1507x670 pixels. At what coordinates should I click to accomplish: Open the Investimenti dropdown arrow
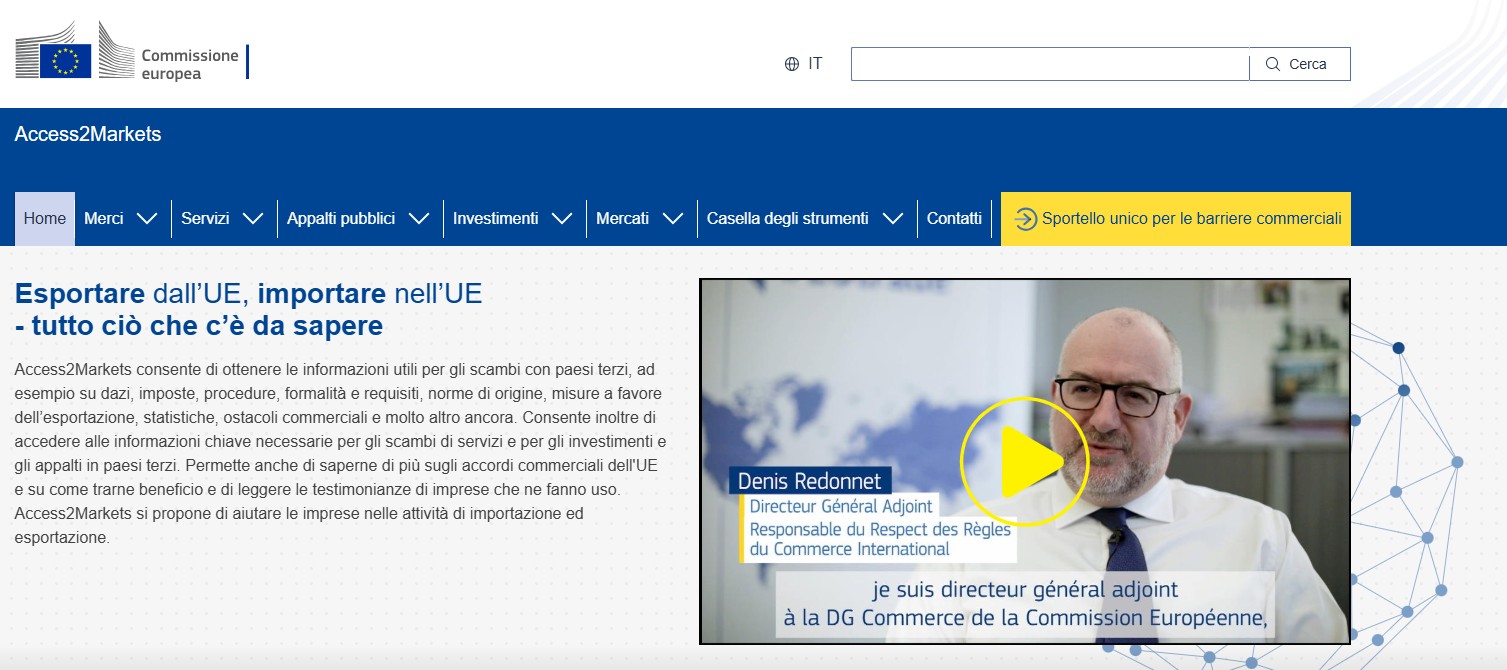point(562,219)
